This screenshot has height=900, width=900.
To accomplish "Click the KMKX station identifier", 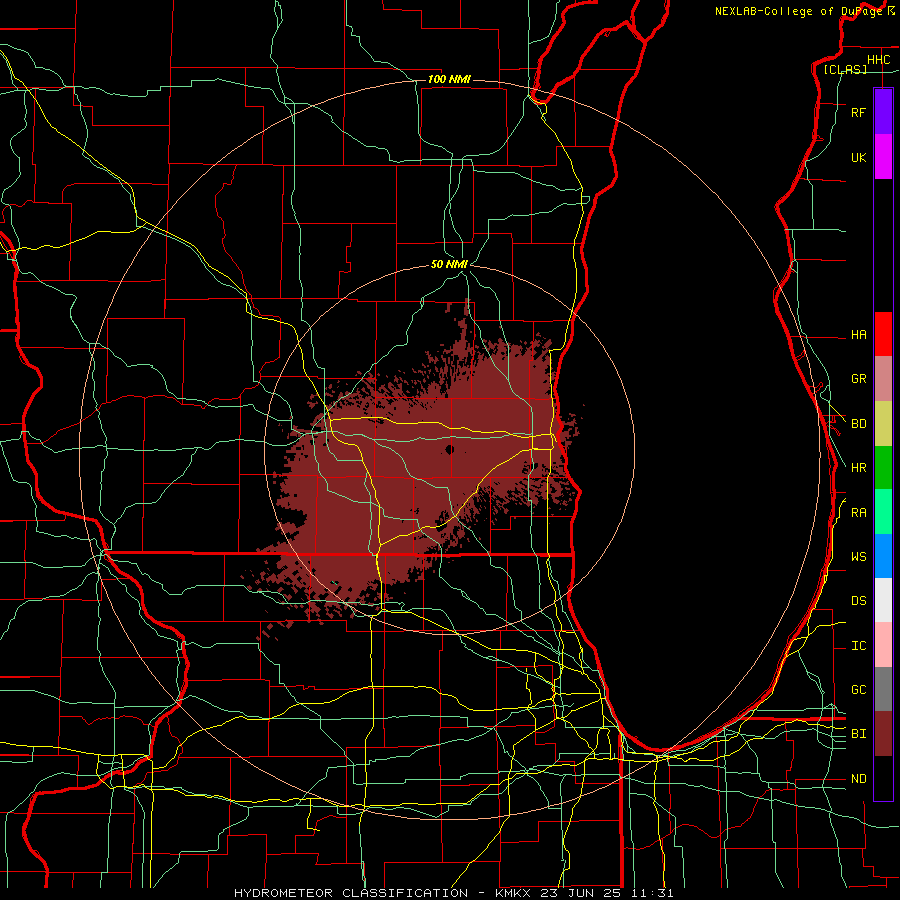I will click(x=511, y=893).
